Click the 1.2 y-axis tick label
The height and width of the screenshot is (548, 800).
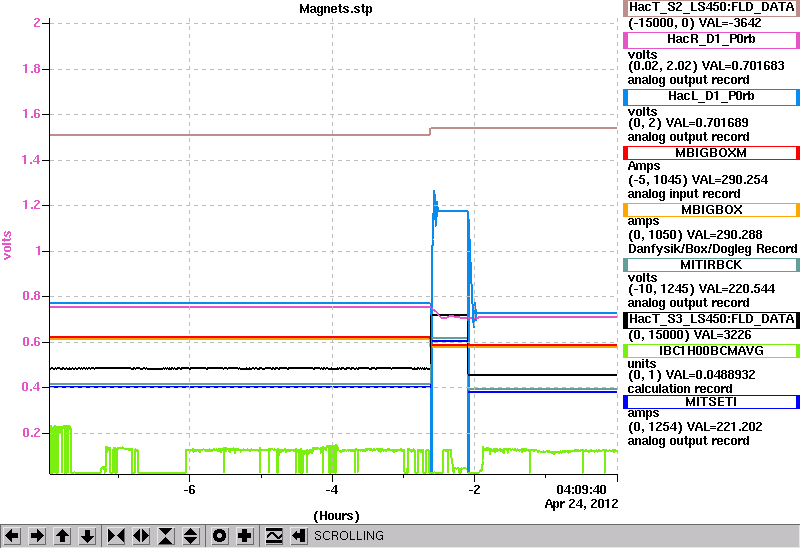[32, 205]
